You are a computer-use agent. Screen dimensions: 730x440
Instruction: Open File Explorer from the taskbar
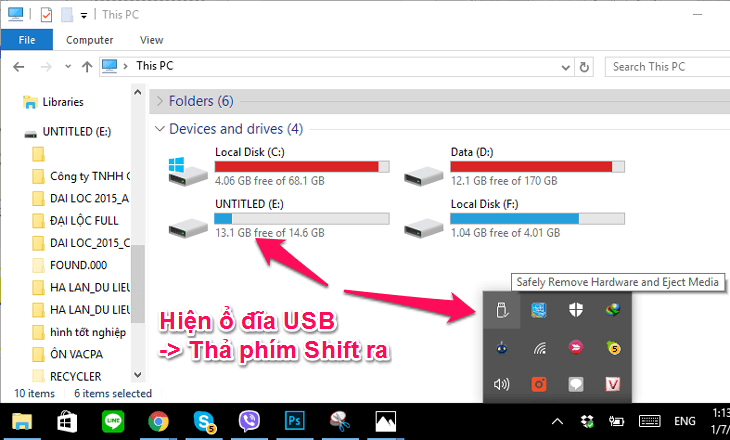pos(21,422)
